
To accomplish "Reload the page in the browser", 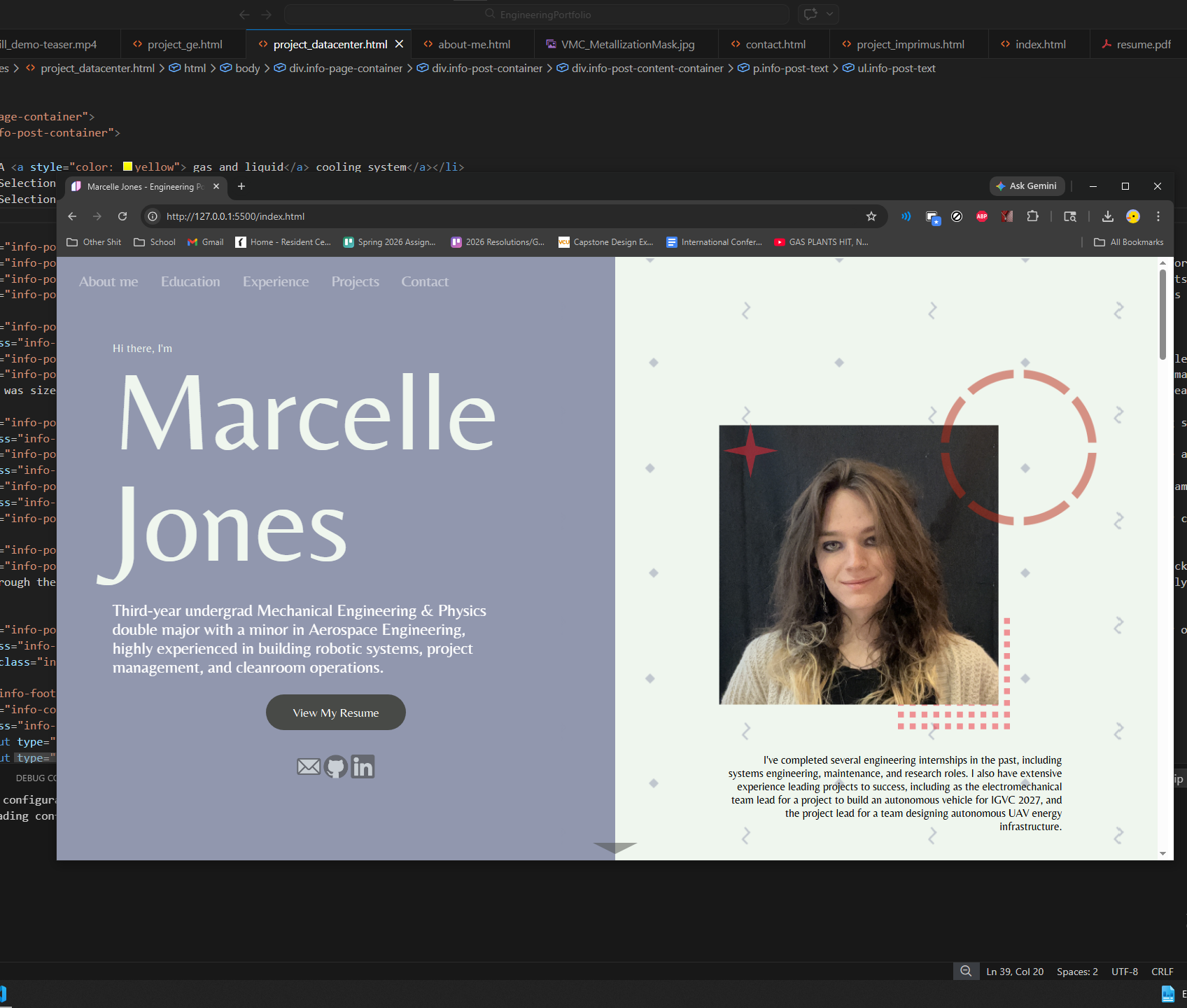I will 122,216.
